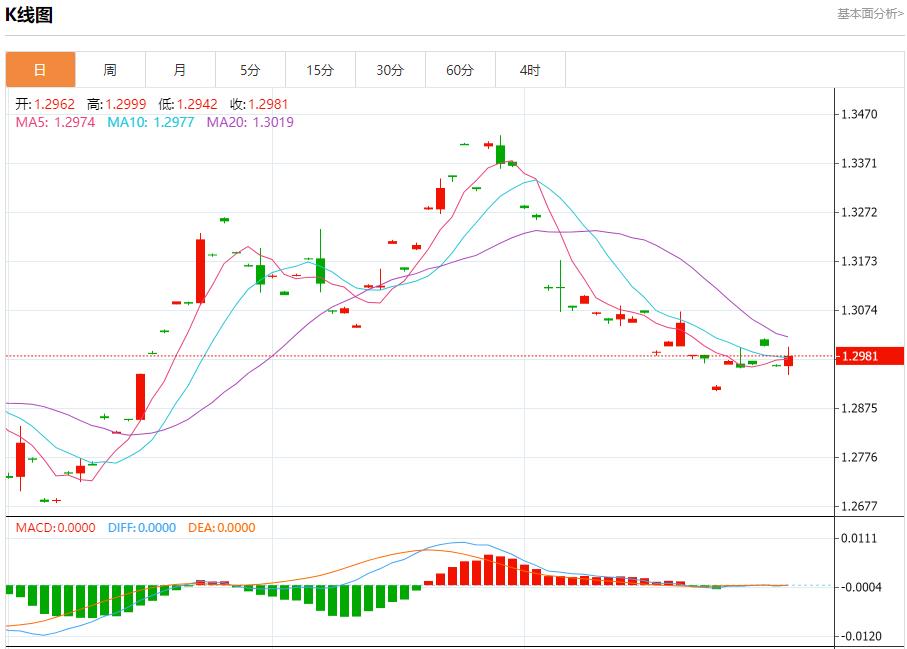
Task: Switch to the 周 weekly tab
Action: 110,70
